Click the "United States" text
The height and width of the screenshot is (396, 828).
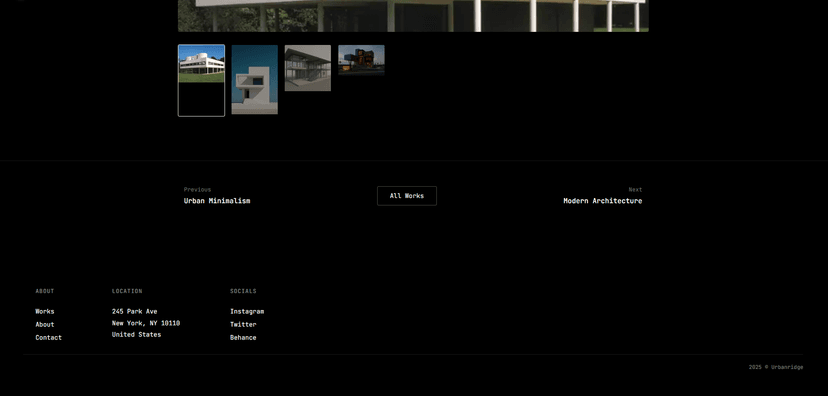tap(136, 335)
